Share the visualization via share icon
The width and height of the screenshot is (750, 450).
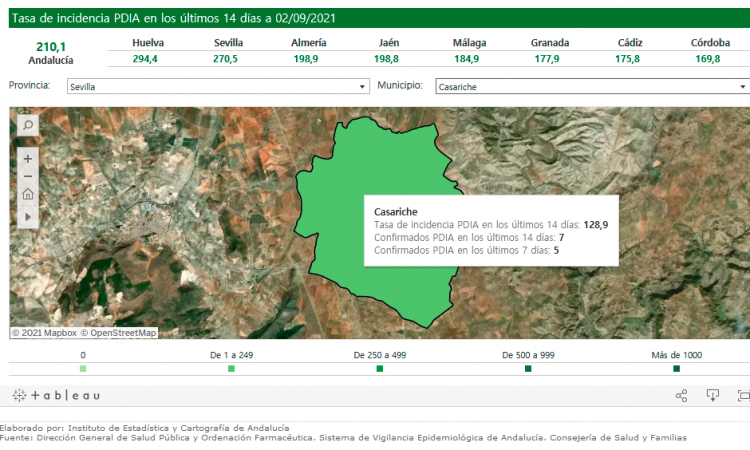(681, 396)
